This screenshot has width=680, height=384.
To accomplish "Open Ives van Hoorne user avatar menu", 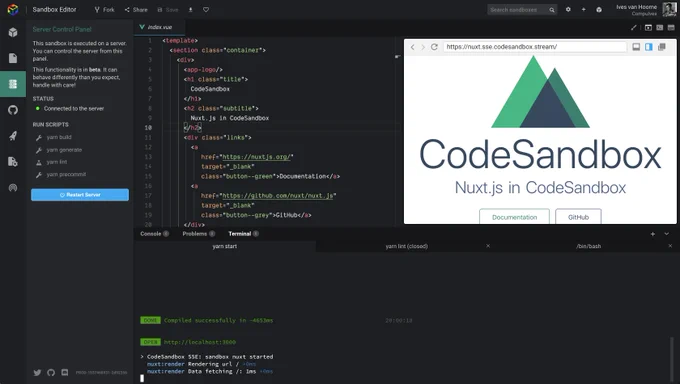I will click(669, 9).
